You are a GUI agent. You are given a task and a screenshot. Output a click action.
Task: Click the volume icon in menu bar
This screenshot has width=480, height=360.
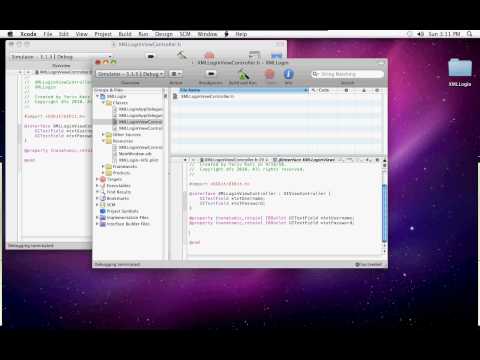(420, 34)
